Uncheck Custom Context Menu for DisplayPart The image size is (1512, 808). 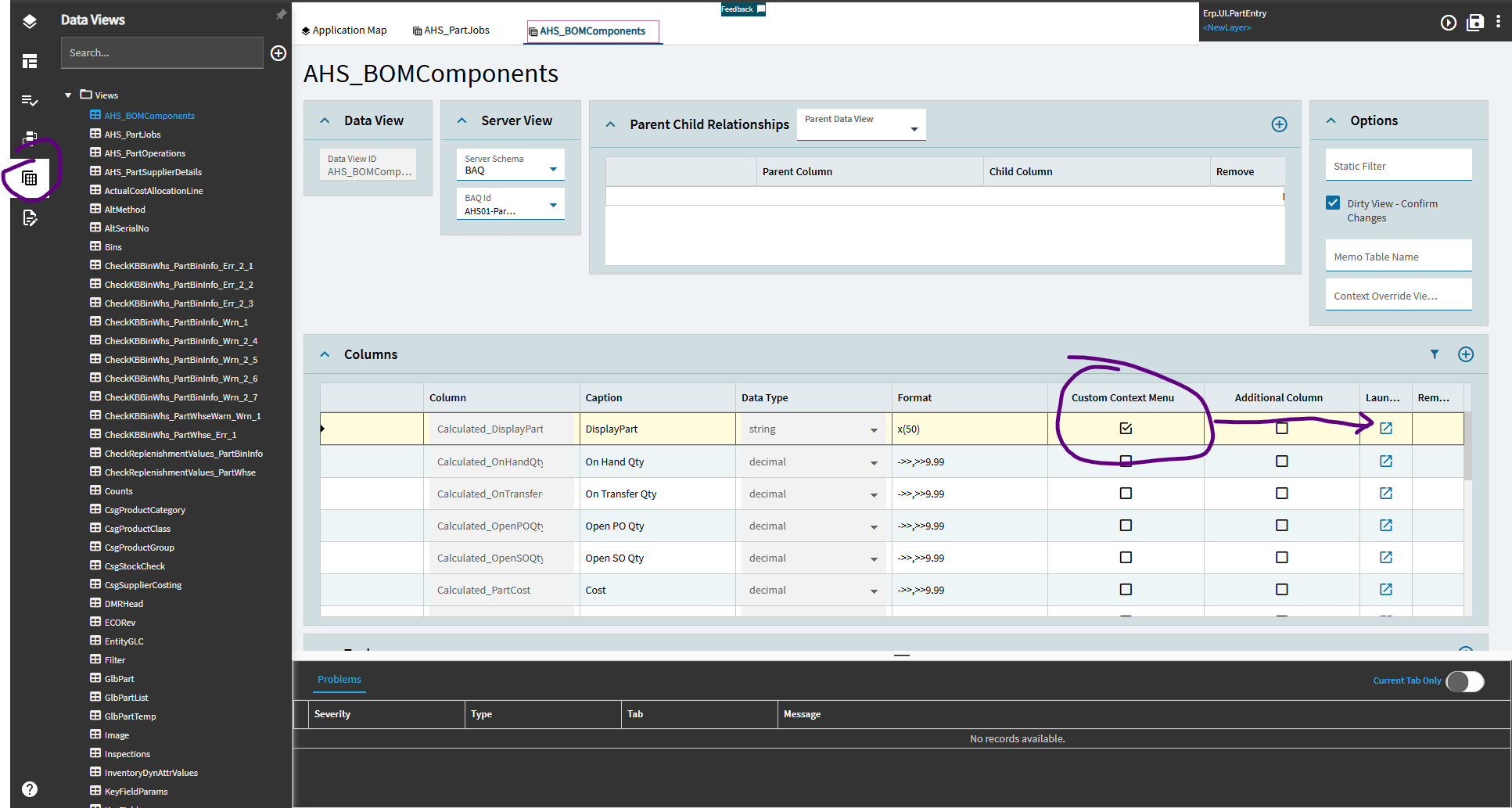pos(1126,428)
